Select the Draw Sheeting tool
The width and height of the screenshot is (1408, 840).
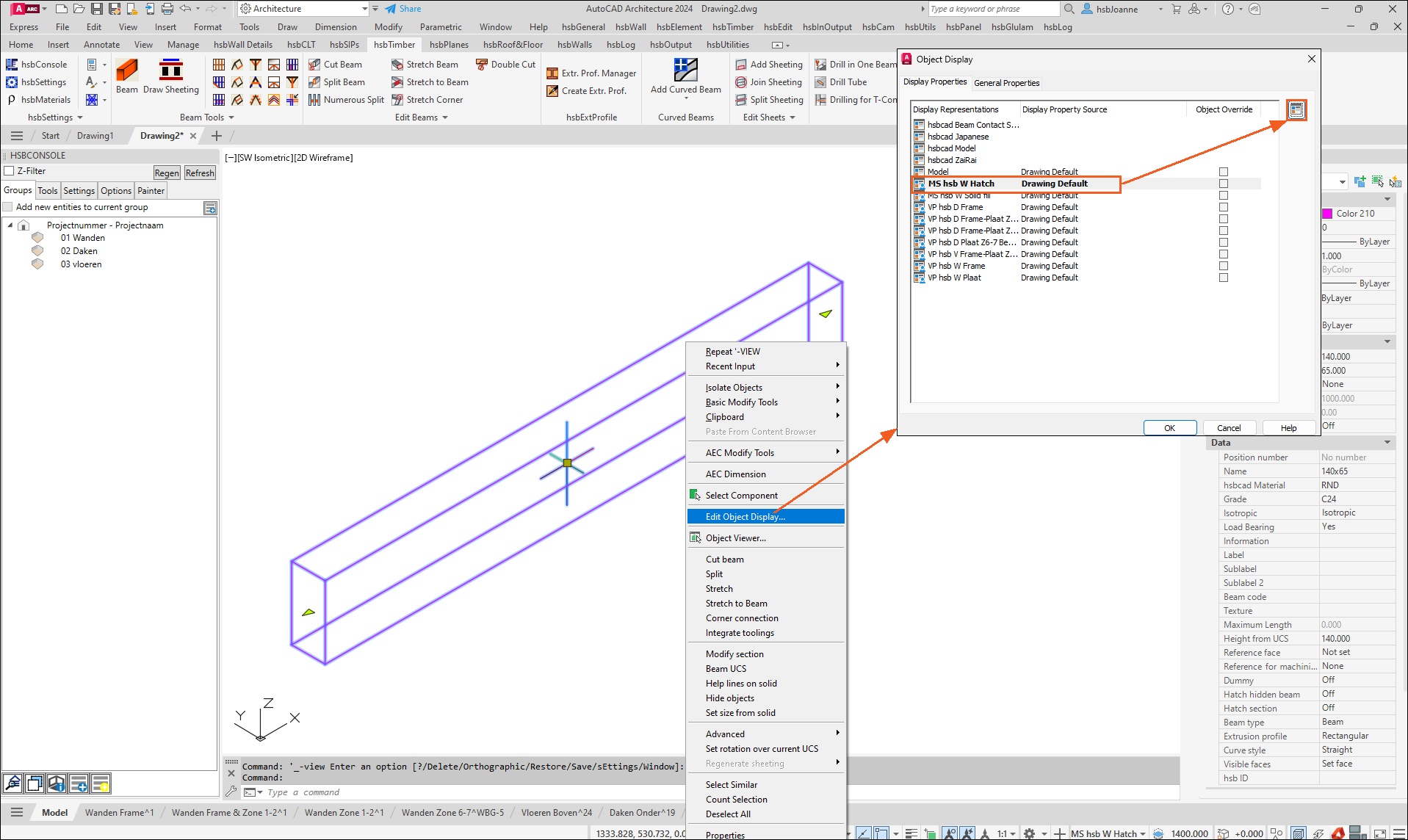[171, 76]
